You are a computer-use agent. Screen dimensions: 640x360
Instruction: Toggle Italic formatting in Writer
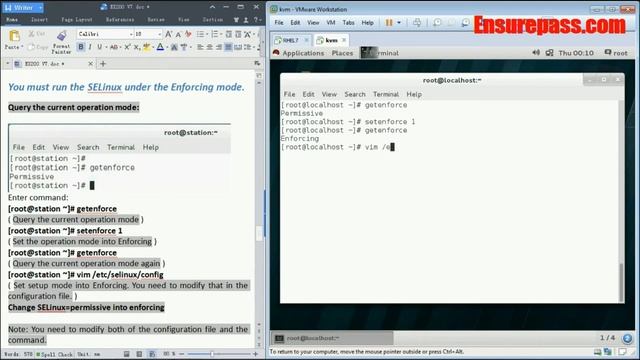click(x=90, y=47)
